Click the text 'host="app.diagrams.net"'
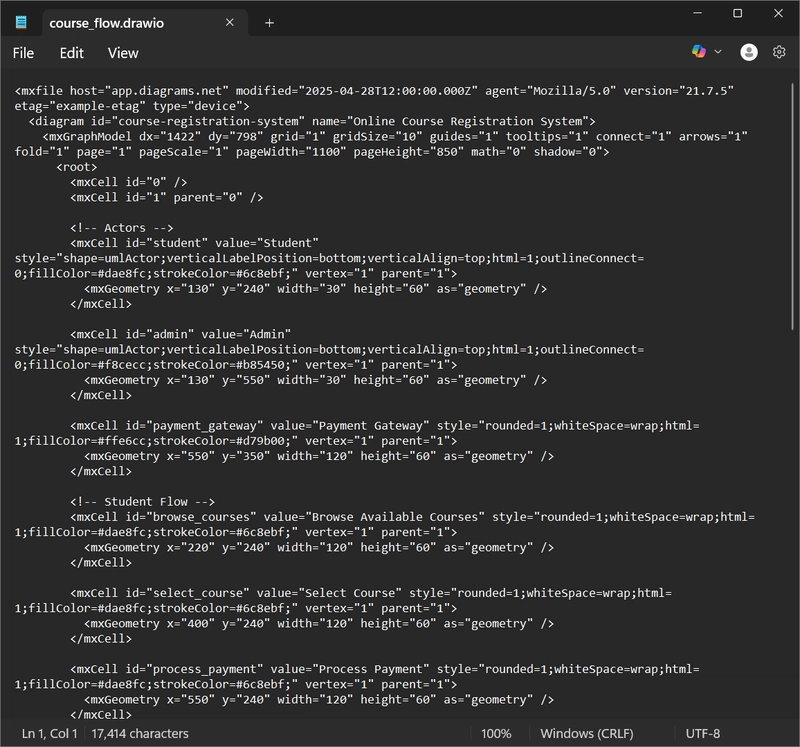This screenshot has width=800, height=747. (x=149, y=91)
